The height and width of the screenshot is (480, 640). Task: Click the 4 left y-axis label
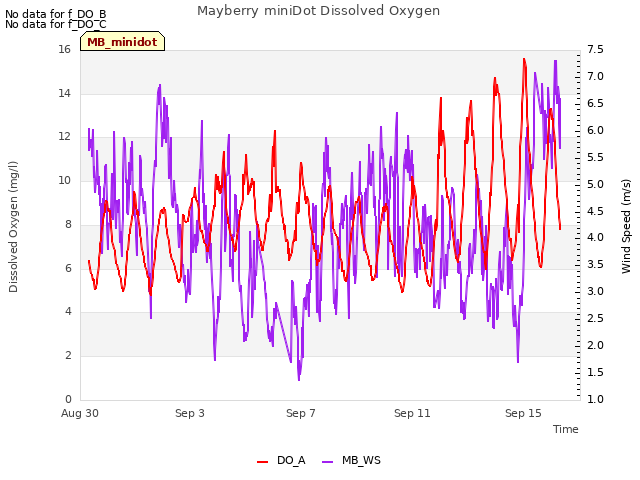click(x=68, y=312)
